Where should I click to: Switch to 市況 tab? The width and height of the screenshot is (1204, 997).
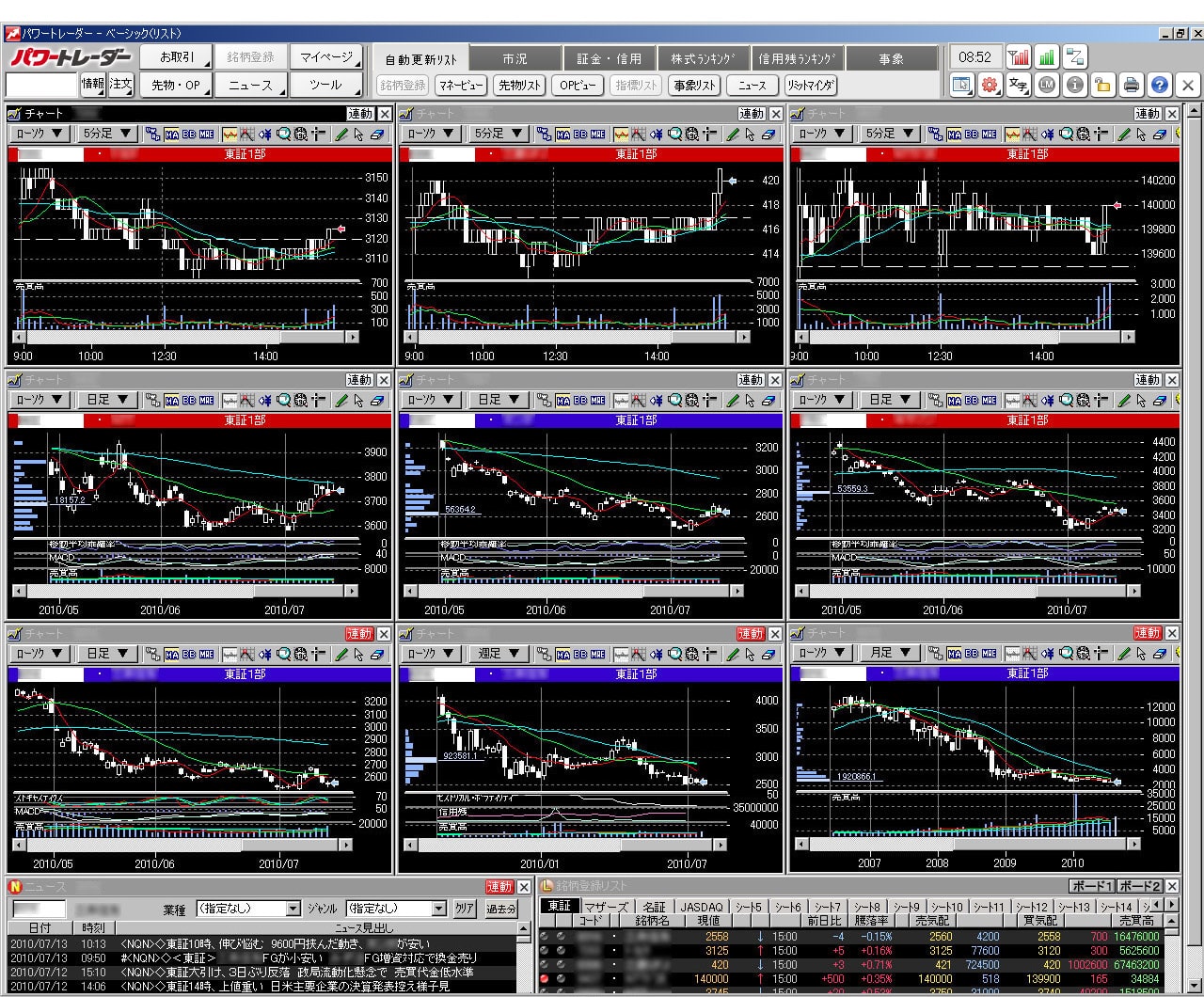click(515, 58)
